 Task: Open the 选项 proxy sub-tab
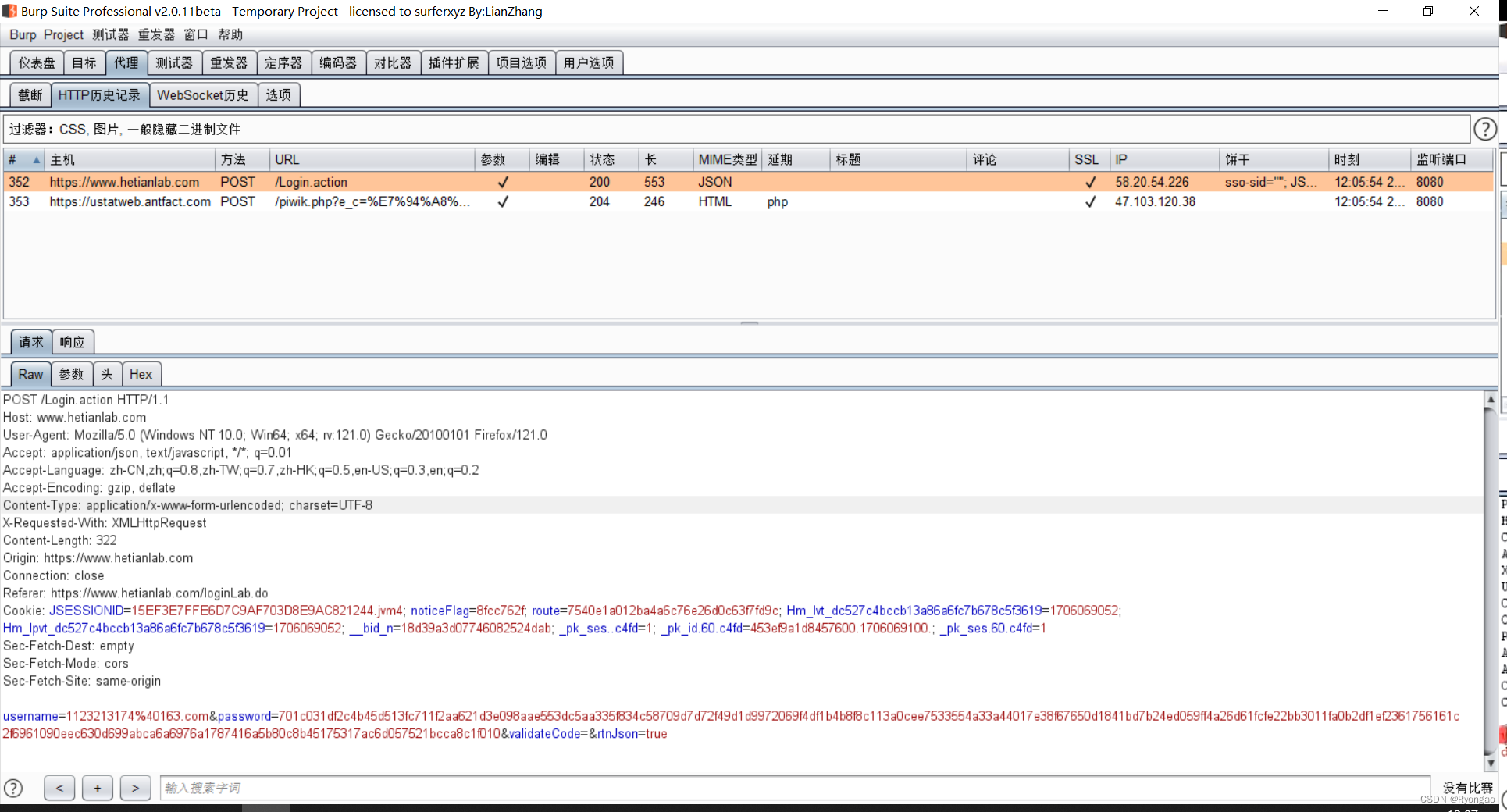pos(279,95)
